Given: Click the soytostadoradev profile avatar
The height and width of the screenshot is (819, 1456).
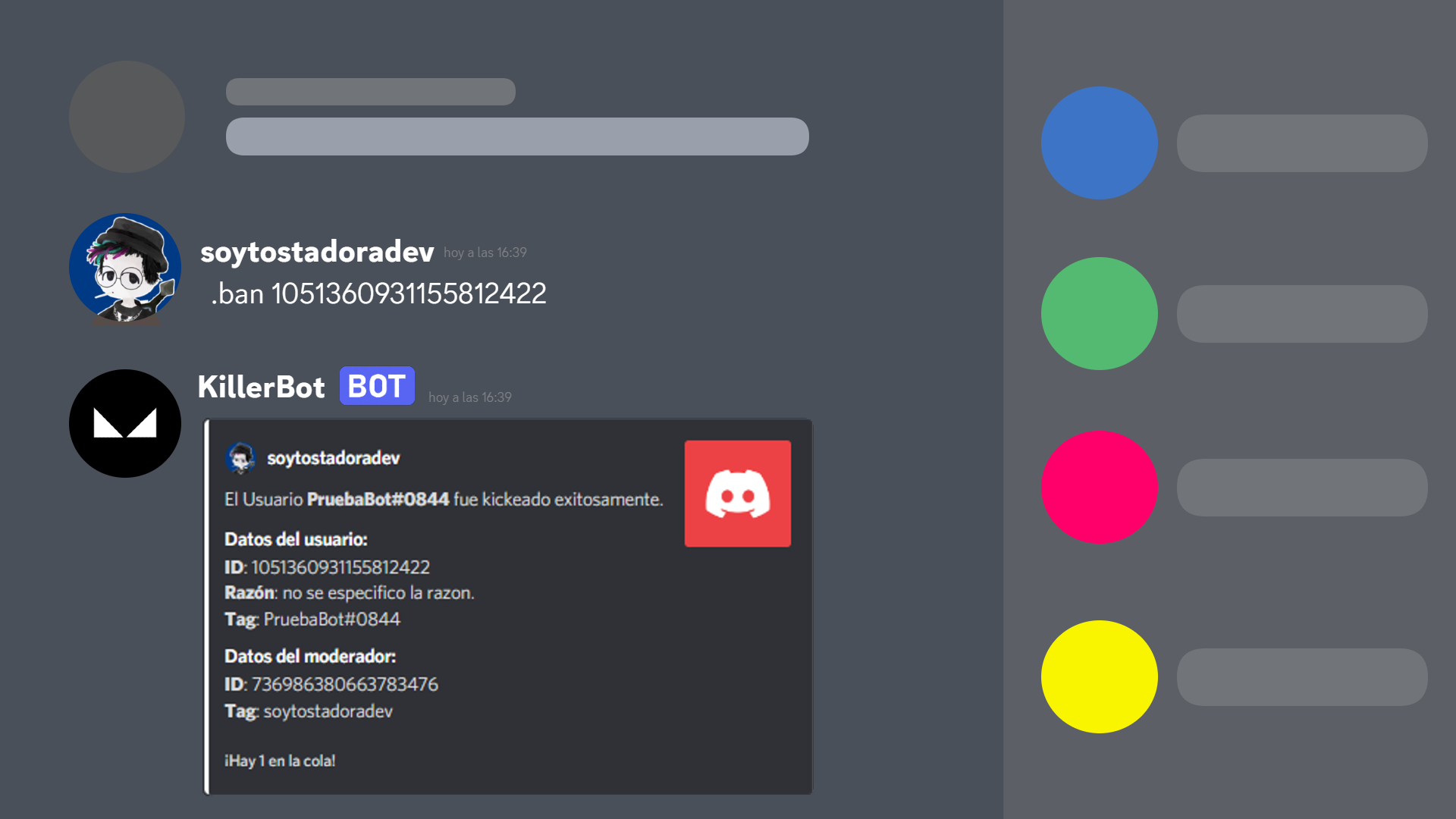Looking at the screenshot, I should tap(125, 268).
